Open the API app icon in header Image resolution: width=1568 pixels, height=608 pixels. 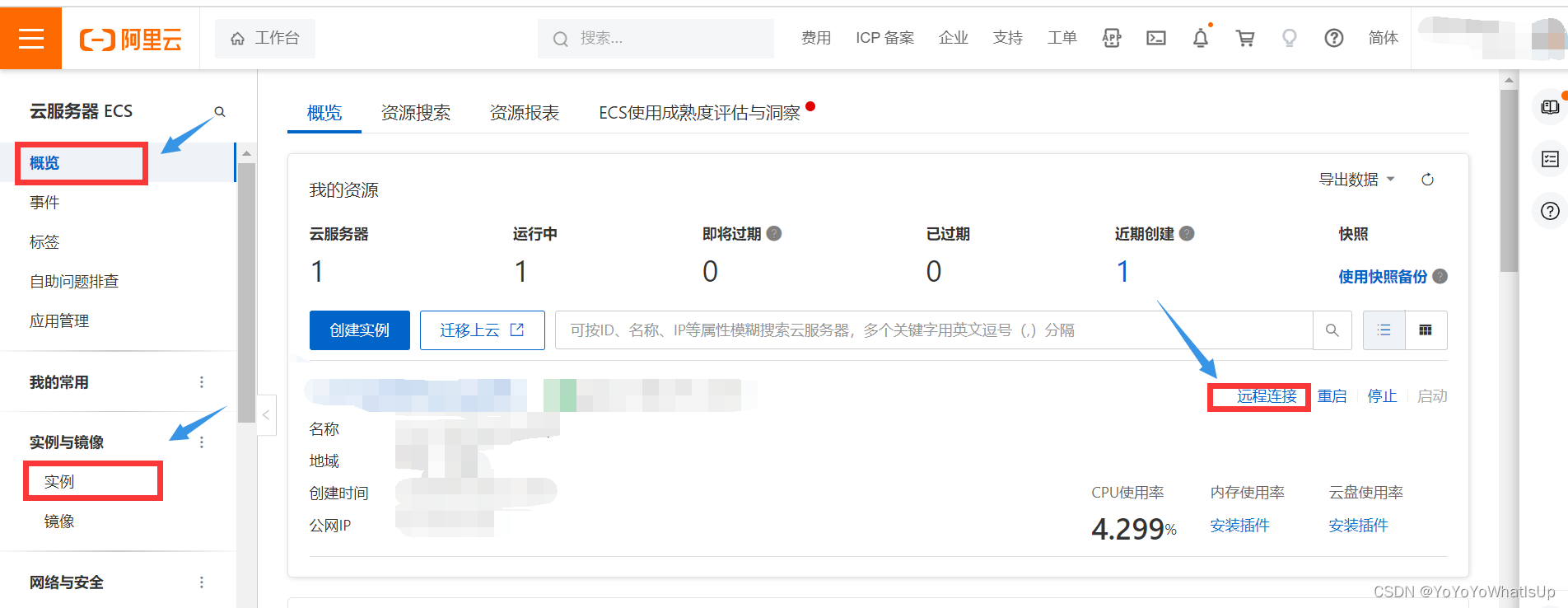pos(1112,38)
